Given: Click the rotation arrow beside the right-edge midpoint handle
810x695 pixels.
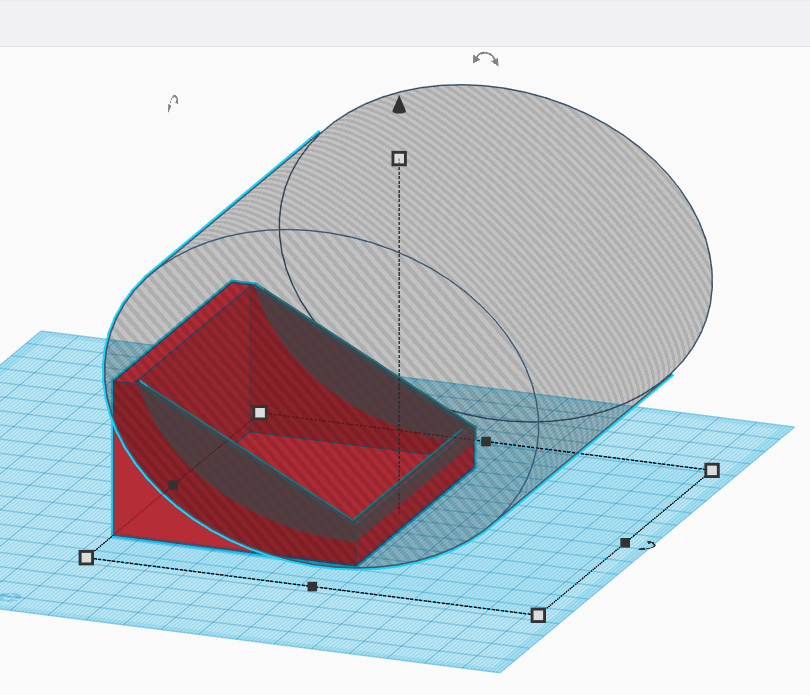Looking at the screenshot, I should pos(647,545).
